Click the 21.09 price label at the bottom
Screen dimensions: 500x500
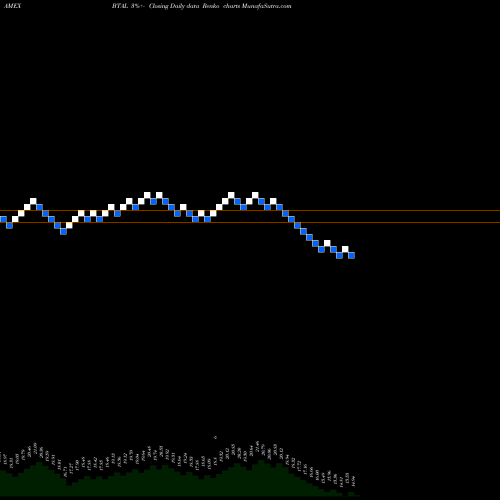[x=35, y=447]
